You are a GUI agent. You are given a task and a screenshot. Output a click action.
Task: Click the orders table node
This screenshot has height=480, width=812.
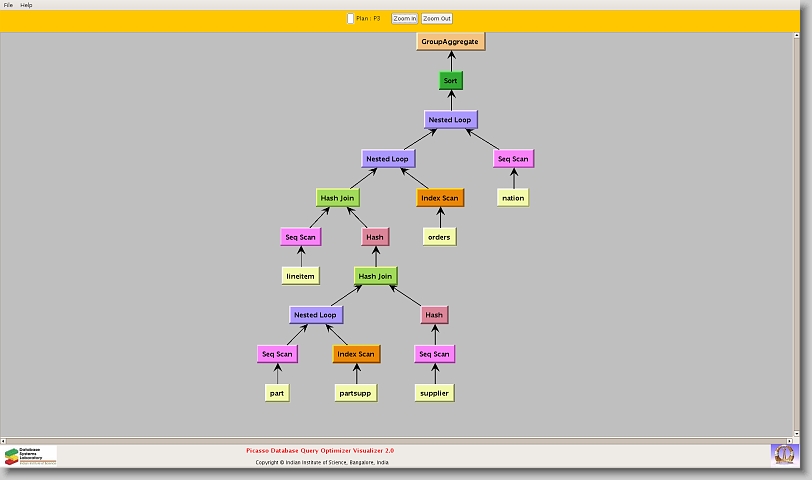pos(439,237)
